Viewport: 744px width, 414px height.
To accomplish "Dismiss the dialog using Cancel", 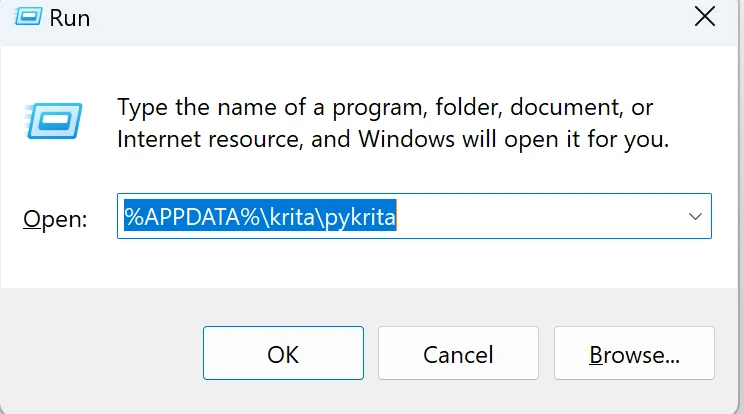I will (458, 353).
